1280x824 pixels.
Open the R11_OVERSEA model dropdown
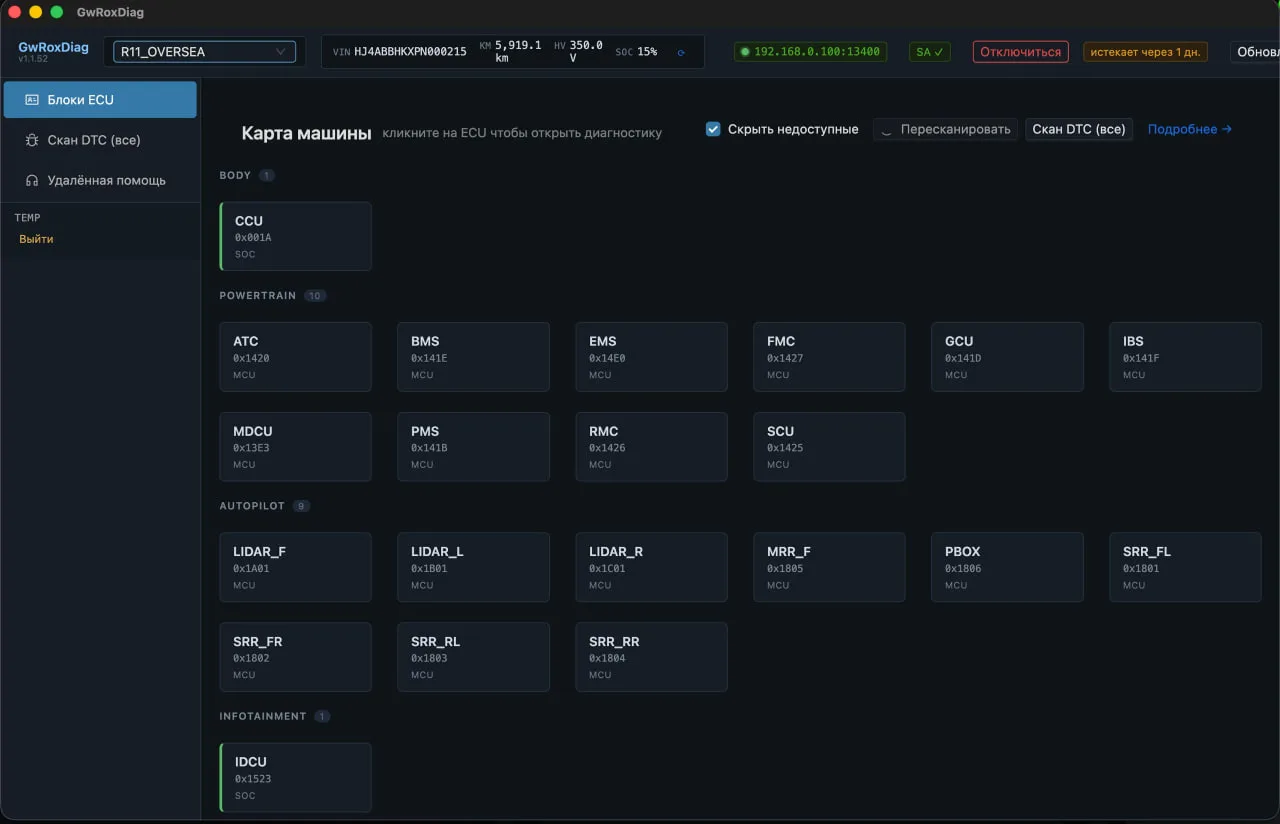pyautogui.click(x=204, y=52)
